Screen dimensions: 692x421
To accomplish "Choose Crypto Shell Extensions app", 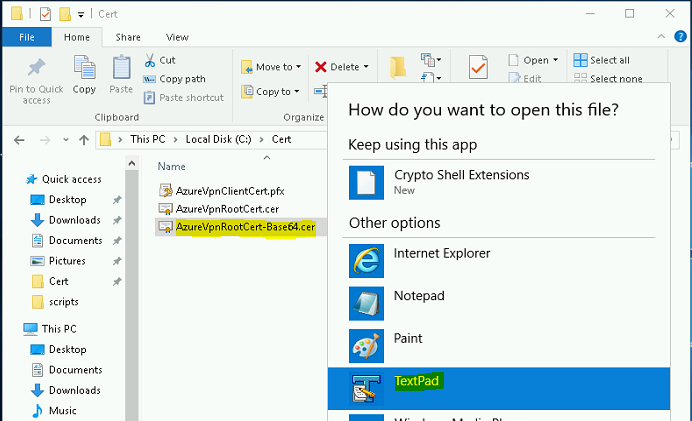I will tap(499, 182).
